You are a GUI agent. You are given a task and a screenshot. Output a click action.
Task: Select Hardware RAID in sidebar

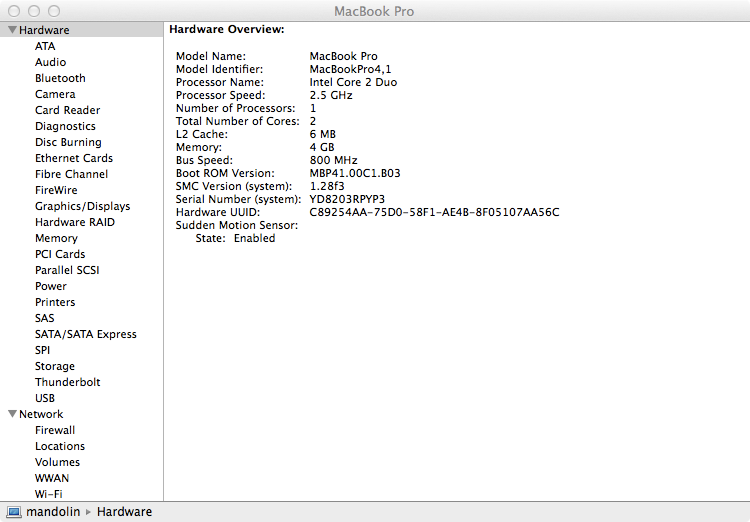coord(75,222)
